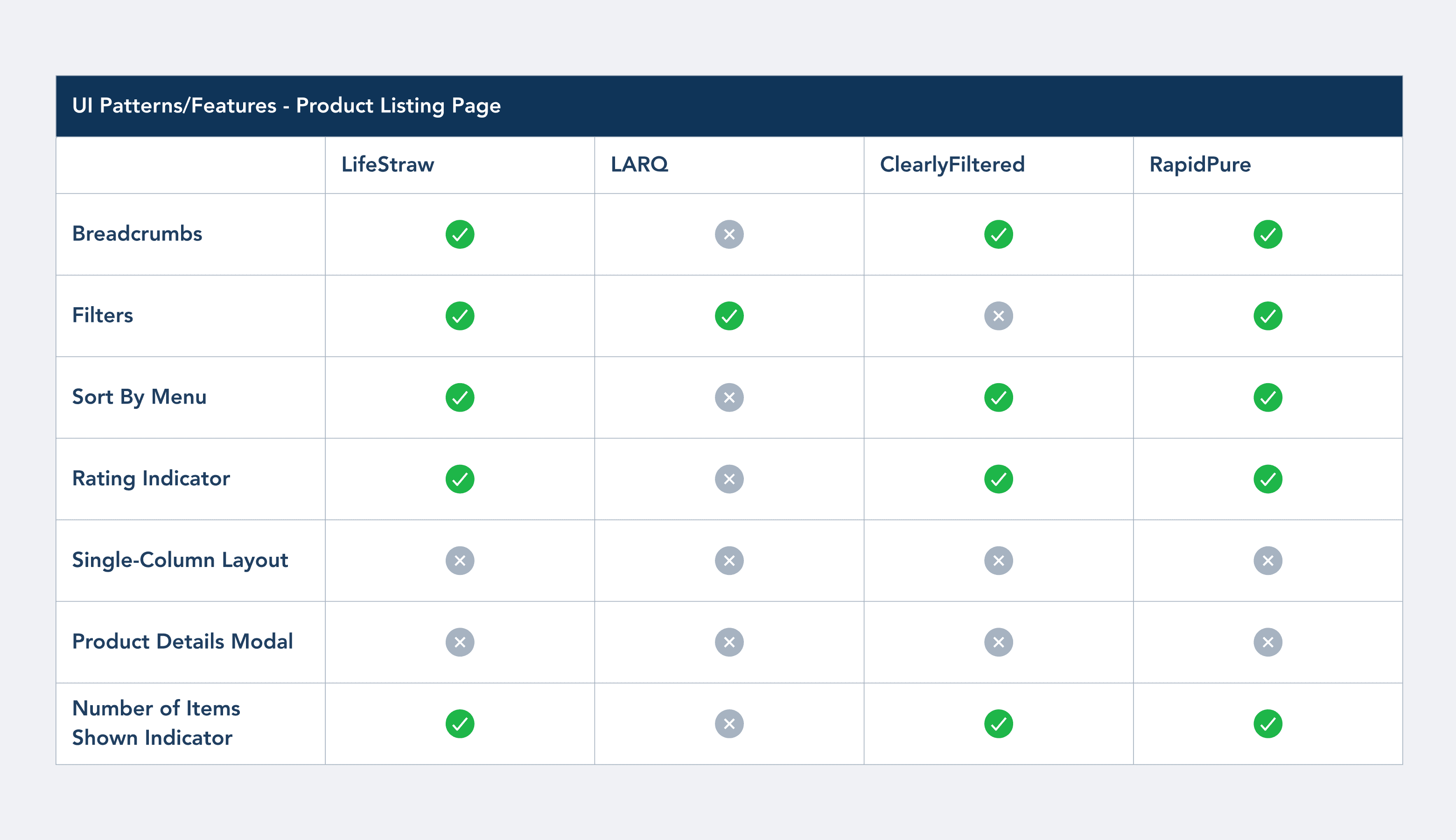
Task: Click the Single-Column Layout row label
Action: (x=180, y=560)
